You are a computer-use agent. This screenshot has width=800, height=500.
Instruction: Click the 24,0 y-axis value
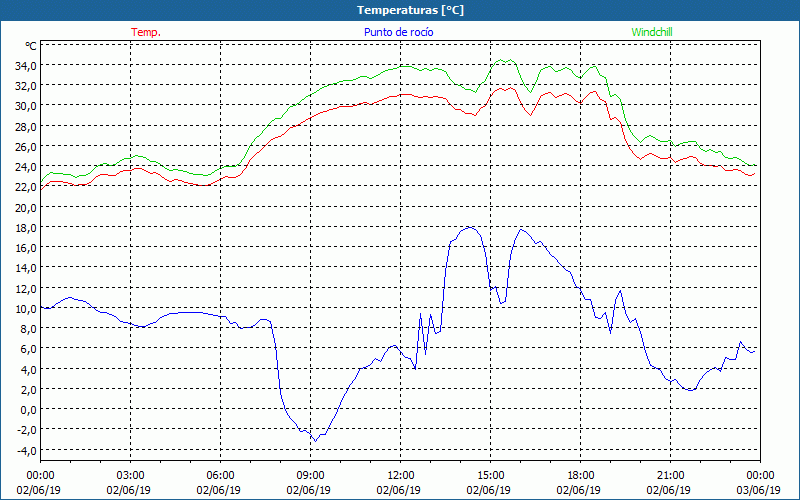point(26,167)
